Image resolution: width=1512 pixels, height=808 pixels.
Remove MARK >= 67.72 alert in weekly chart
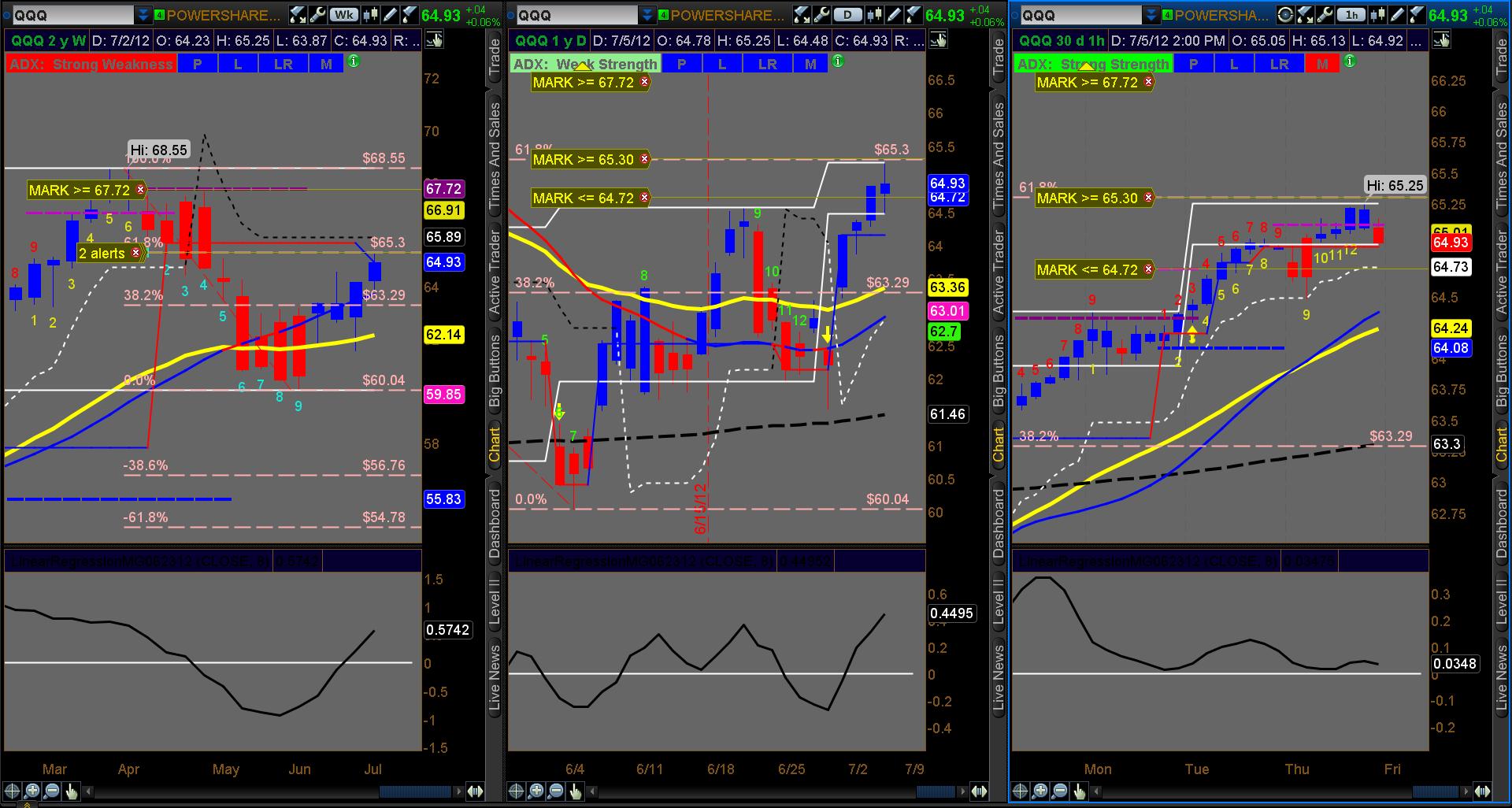pyautogui.click(x=141, y=190)
